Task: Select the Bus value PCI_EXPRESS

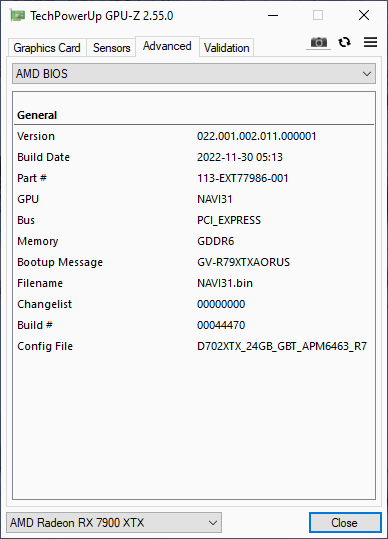Action: point(229,220)
